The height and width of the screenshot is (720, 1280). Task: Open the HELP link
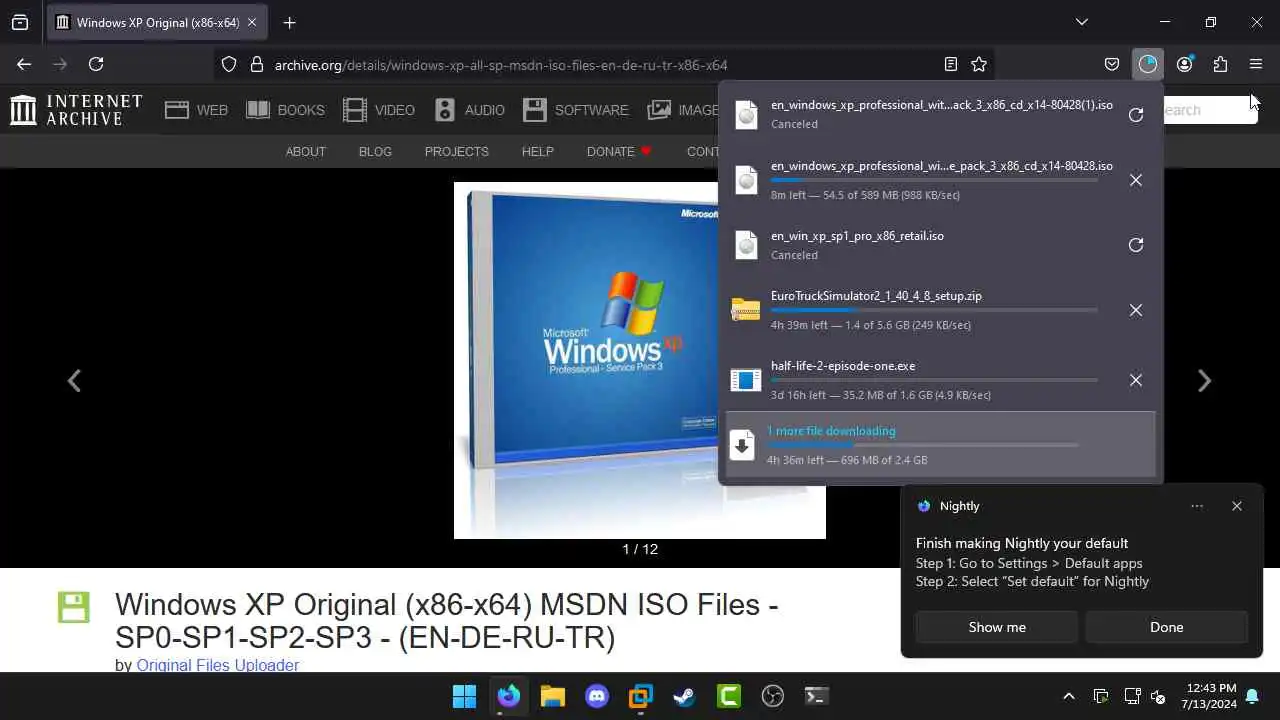pyautogui.click(x=537, y=152)
